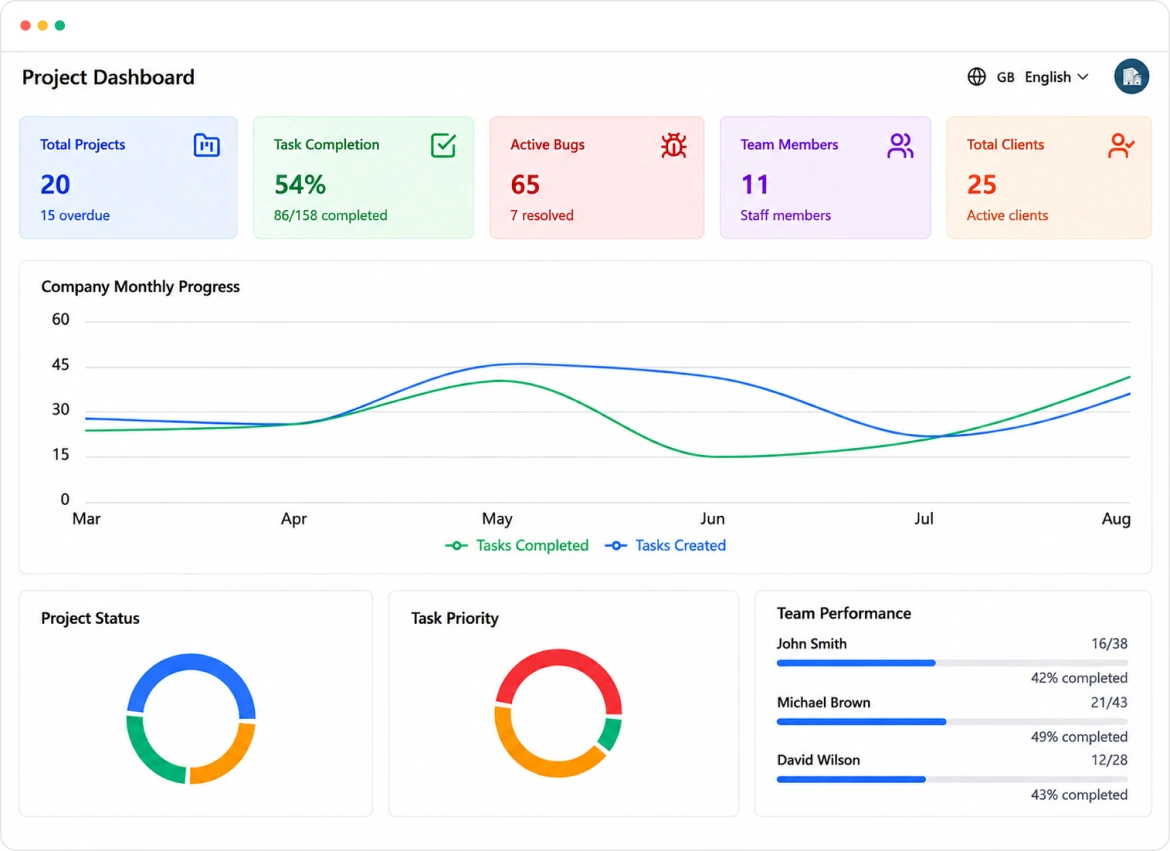Click the Active Bugs bug icon
Screen dimensions: 1170x851
coord(674,145)
